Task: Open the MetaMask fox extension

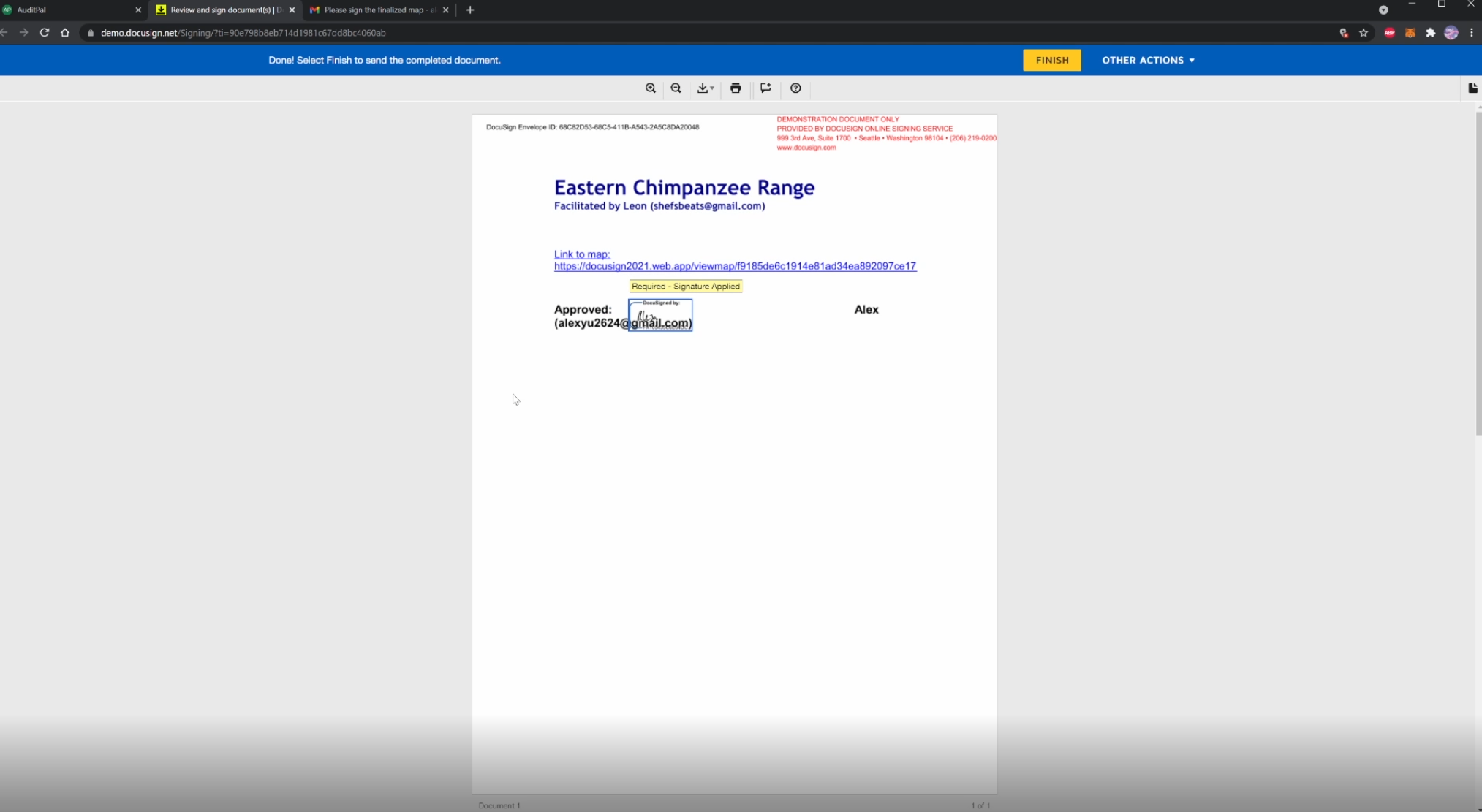Action: 1410,33
